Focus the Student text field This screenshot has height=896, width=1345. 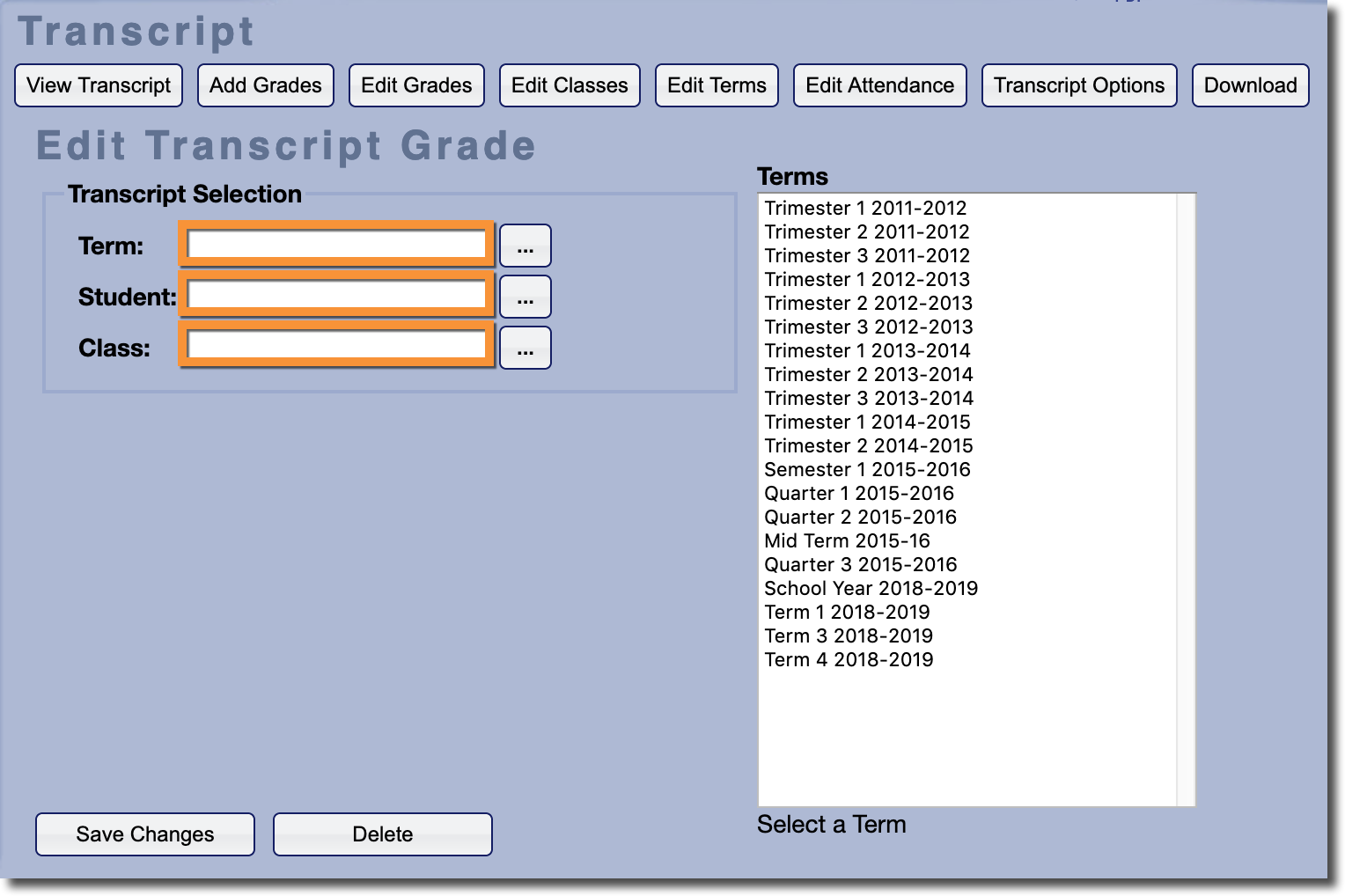[x=336, y=295]
